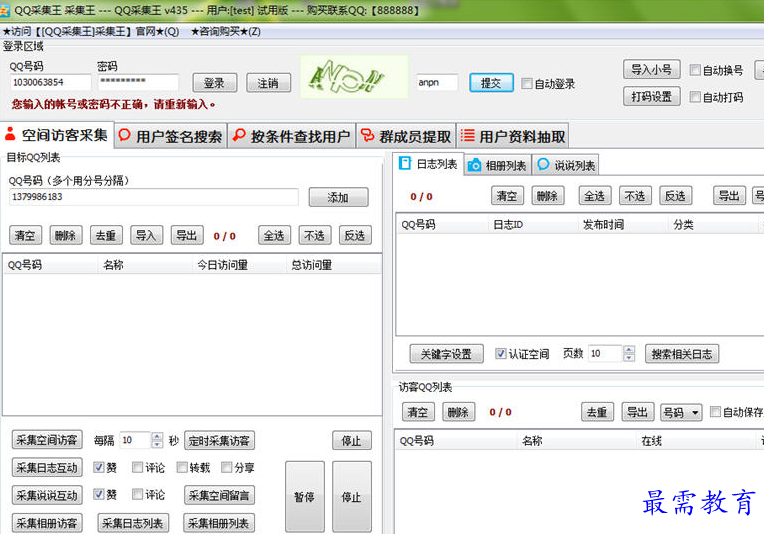This screenshot has height=534, width=764.
Task: Sort by the 总访问量 column header
Action: 333,265
